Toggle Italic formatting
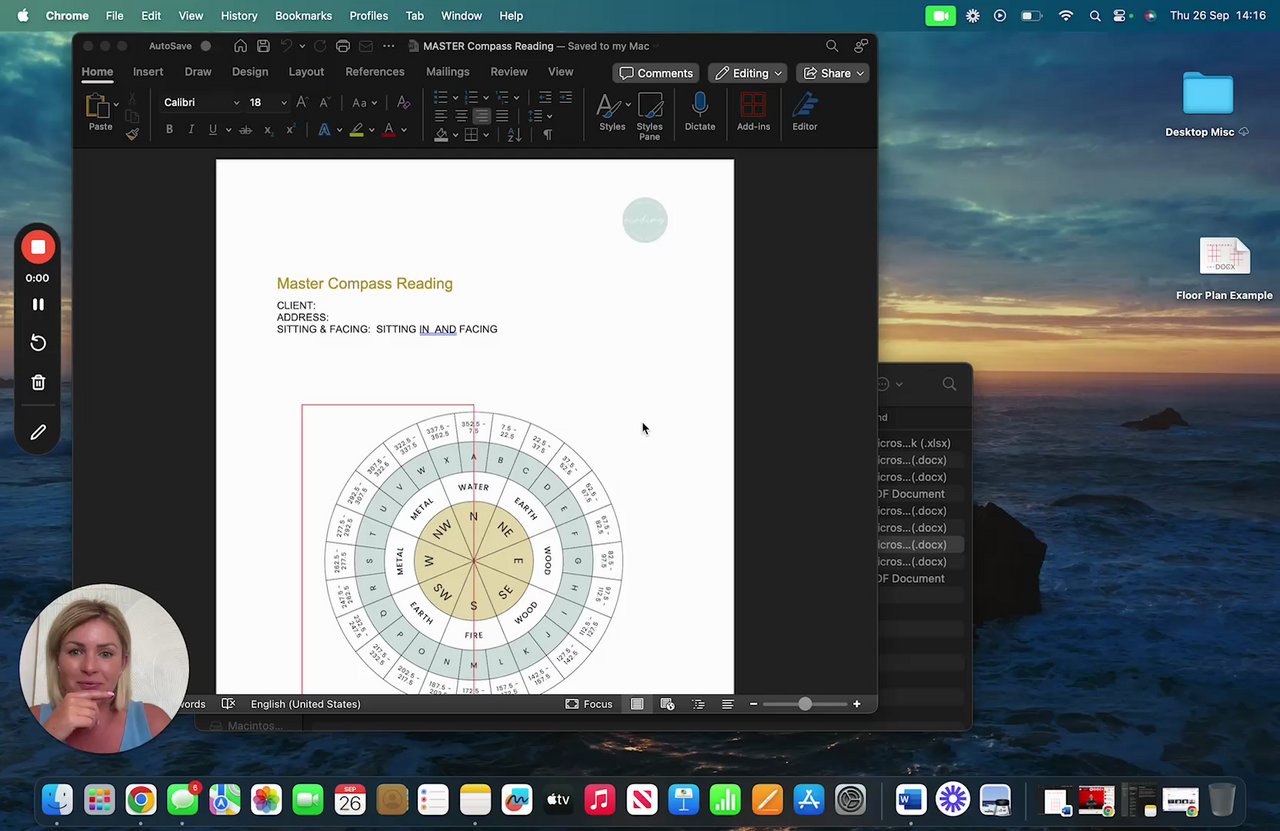 tap(191, 130)
